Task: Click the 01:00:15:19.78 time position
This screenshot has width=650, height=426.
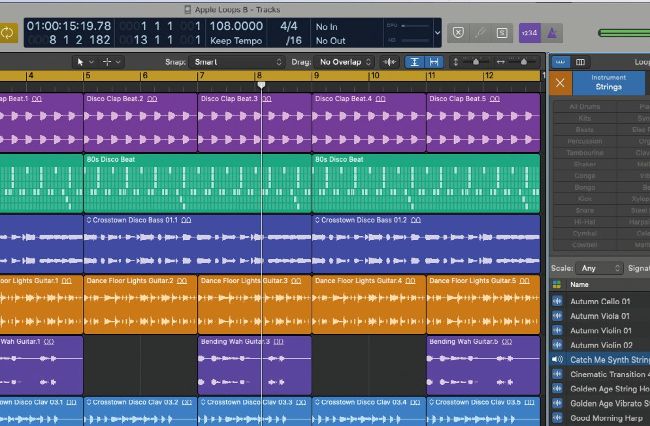Action: pyautogui.click(x=69, y=26)
